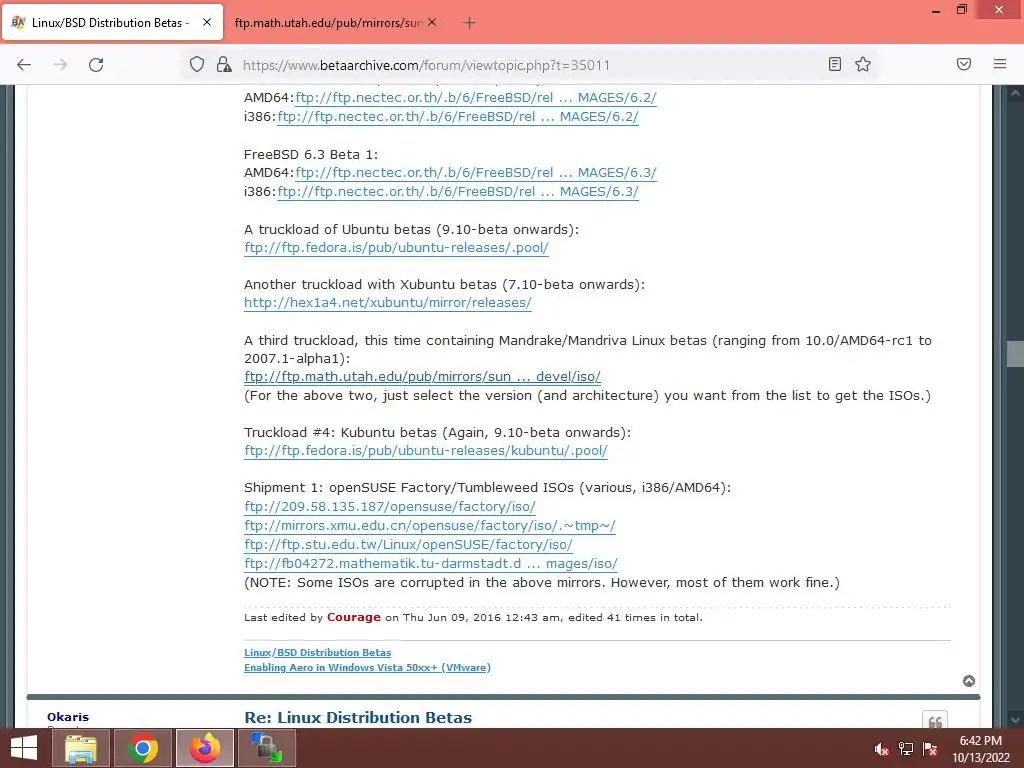
Task: Open Enabling Aero in Windows Vista link
Action: (367, 667)
